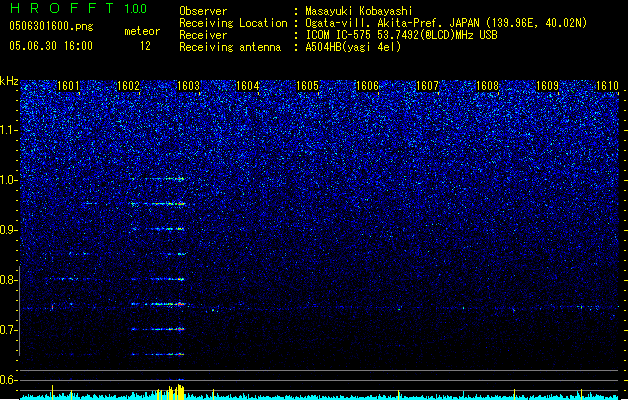Click the 1605 time marker

[307, 86]
